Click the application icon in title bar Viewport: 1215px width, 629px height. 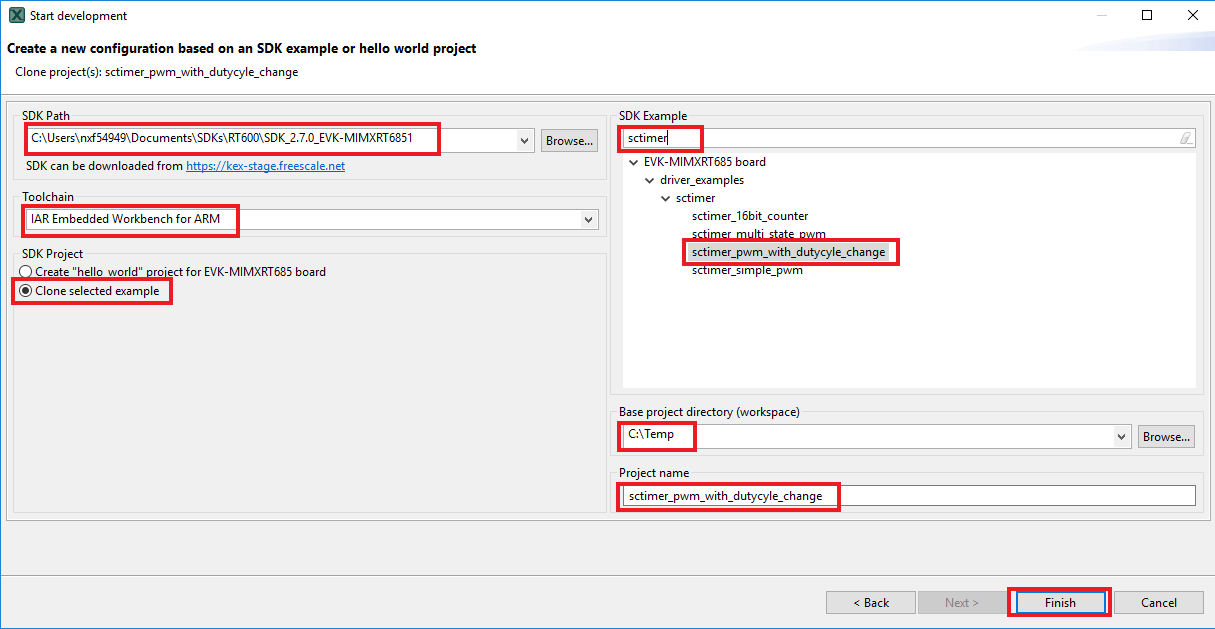[x=16, y=16]
